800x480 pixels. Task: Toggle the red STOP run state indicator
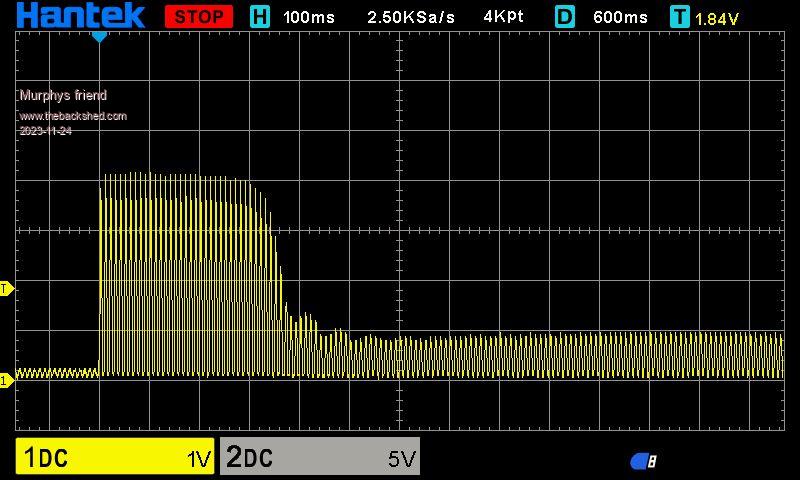(x=198, y=17)
